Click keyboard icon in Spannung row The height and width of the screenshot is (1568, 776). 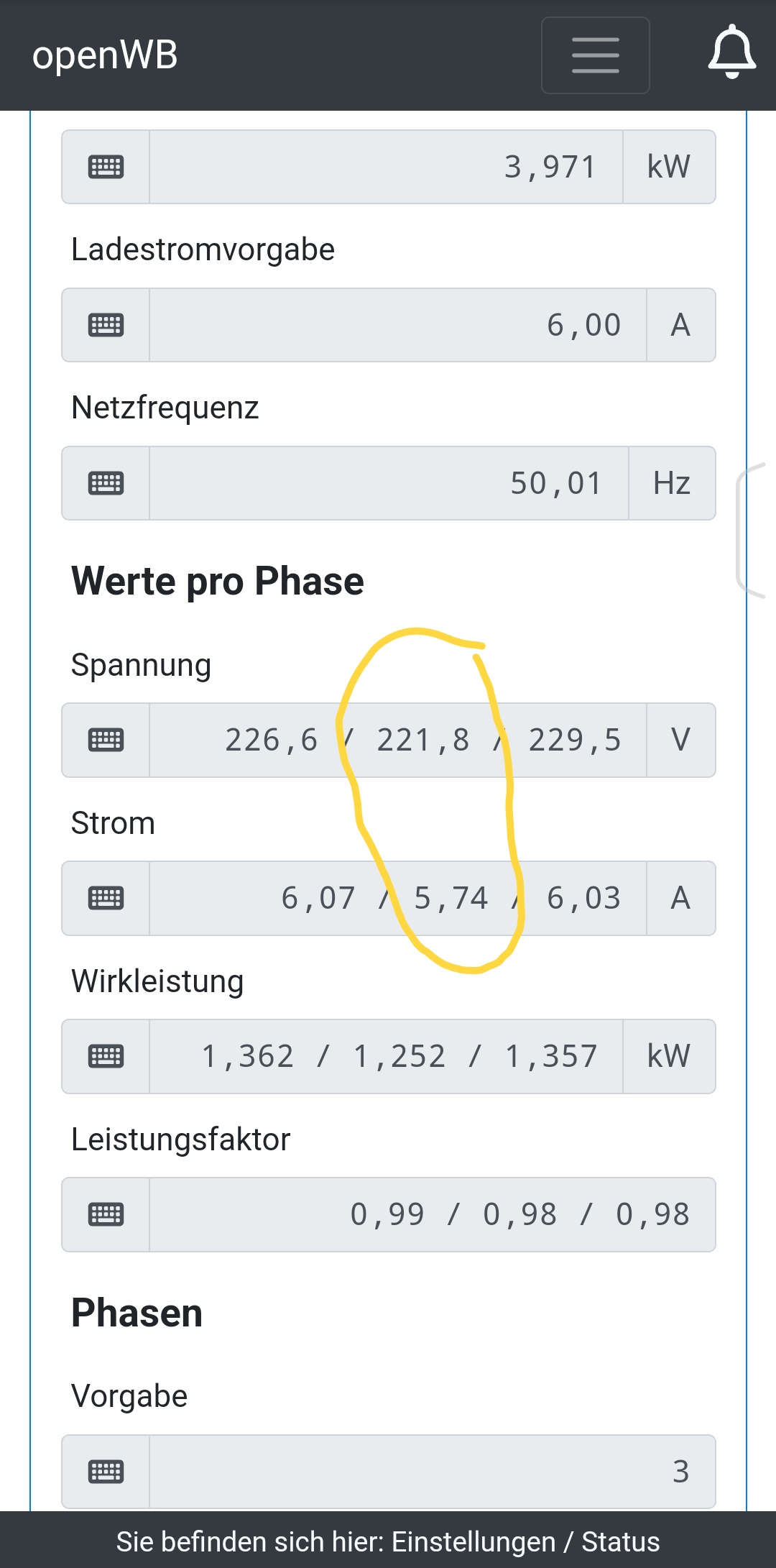click(x=106, y=740)
